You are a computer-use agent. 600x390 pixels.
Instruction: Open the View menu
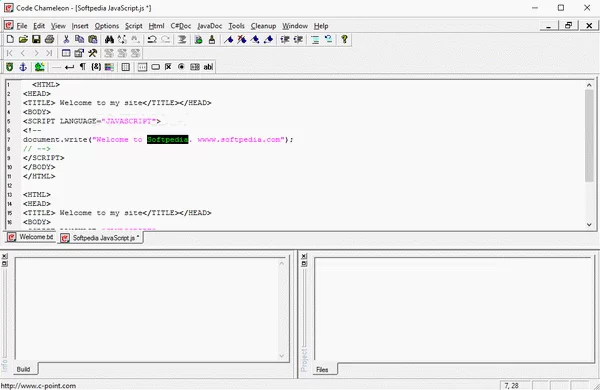tap(58, 26)
